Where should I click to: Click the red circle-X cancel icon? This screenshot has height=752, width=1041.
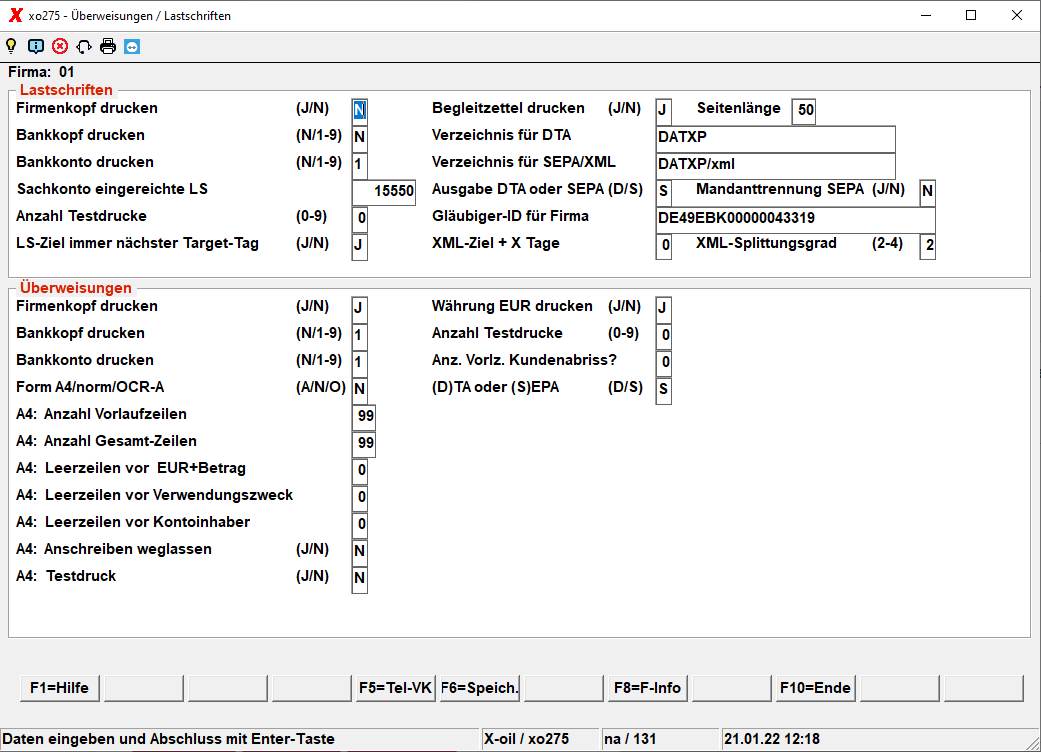[60, 46]
